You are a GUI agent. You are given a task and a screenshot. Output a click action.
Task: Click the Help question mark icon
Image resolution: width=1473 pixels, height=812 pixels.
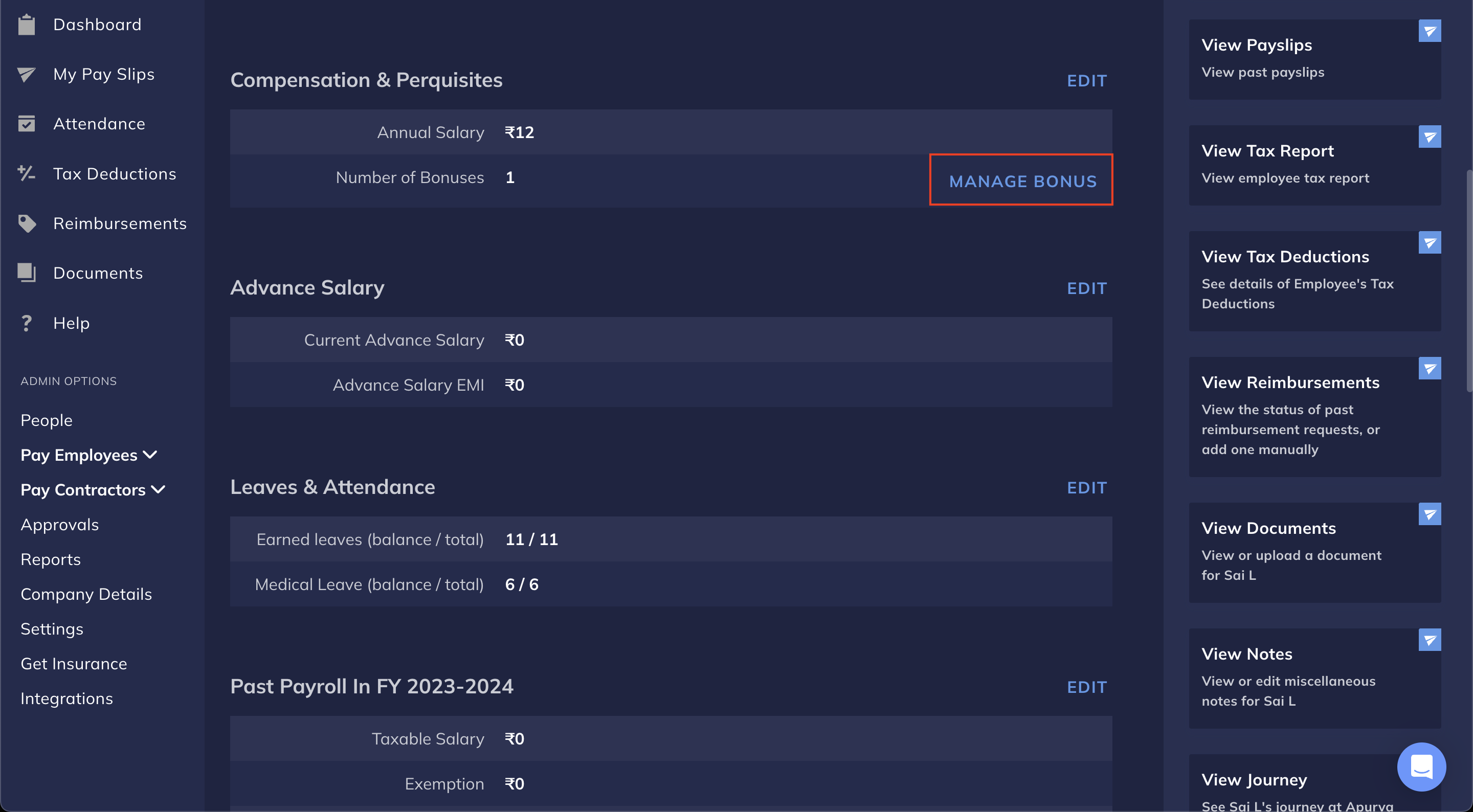point(26,323)
